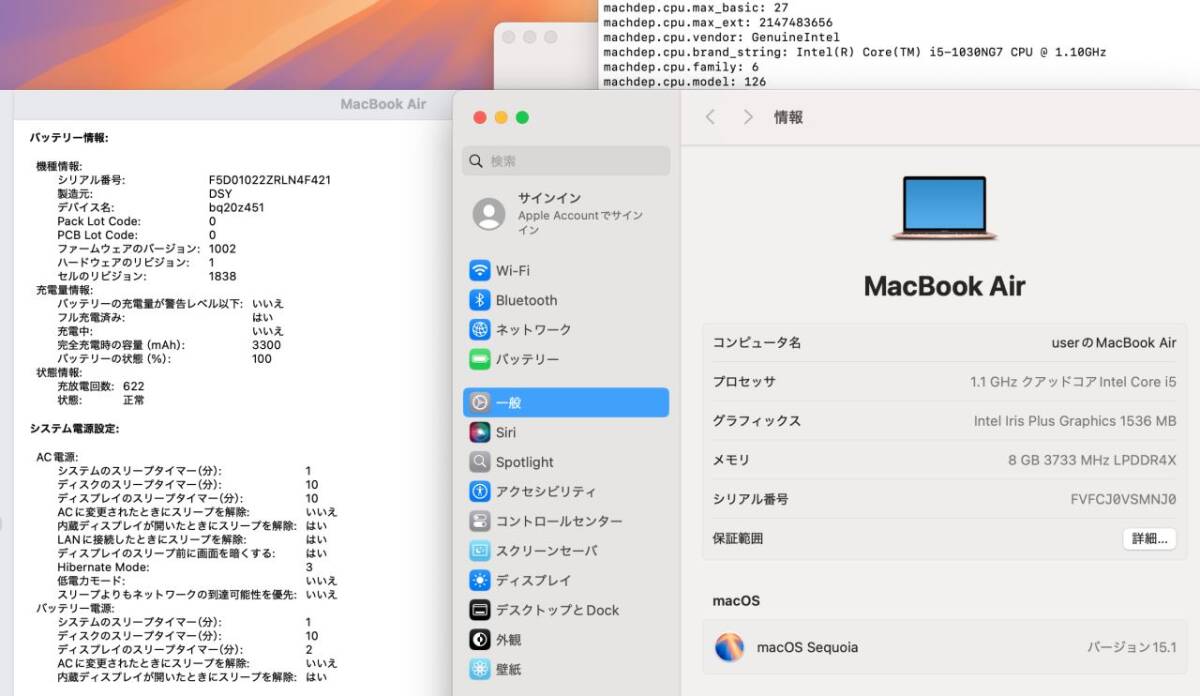Open ネットワーク globe icon
This screenshot has width=1200, height=696.
tap(480, 330)
